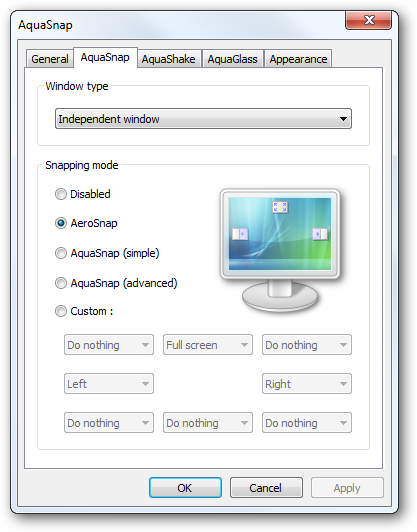Open the Left edge action dropdown
Image resolution: width=417 pixels, height=532 pixels.
pyautogui.click(x=109, y=384)
